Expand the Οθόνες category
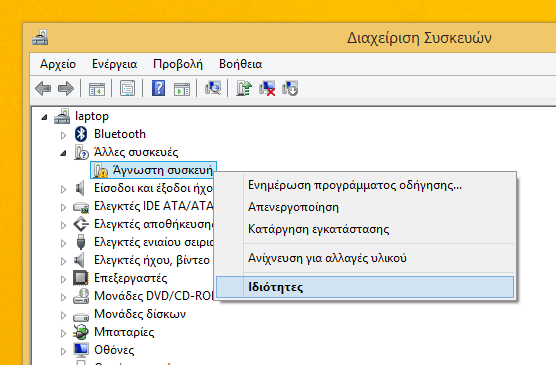Screen dimensions: 556x365 pos(63,352)
